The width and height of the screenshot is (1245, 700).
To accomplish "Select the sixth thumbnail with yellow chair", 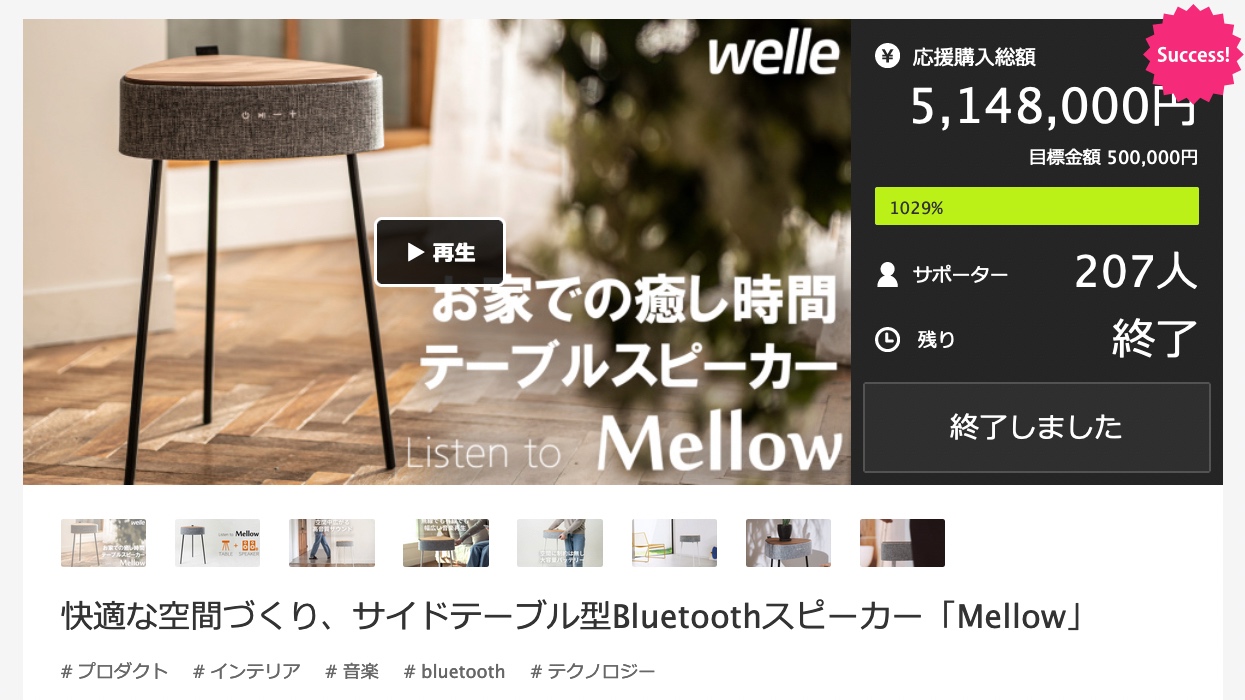I will 674,543.
